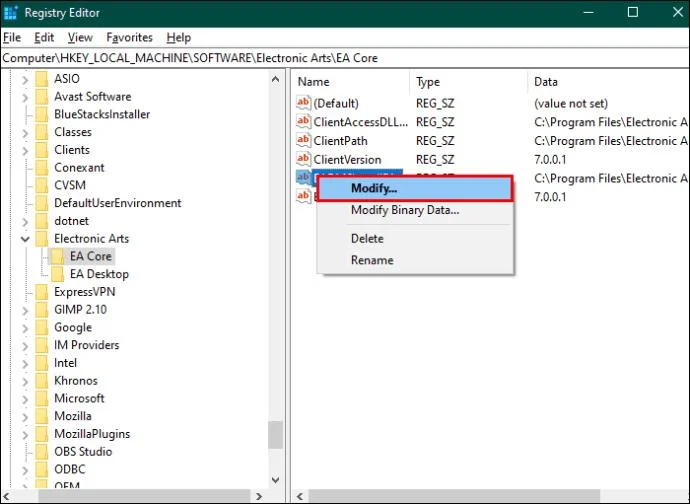Open the Edit menu
The height and width of the screenshot is (504, 690).
point(44,37)
